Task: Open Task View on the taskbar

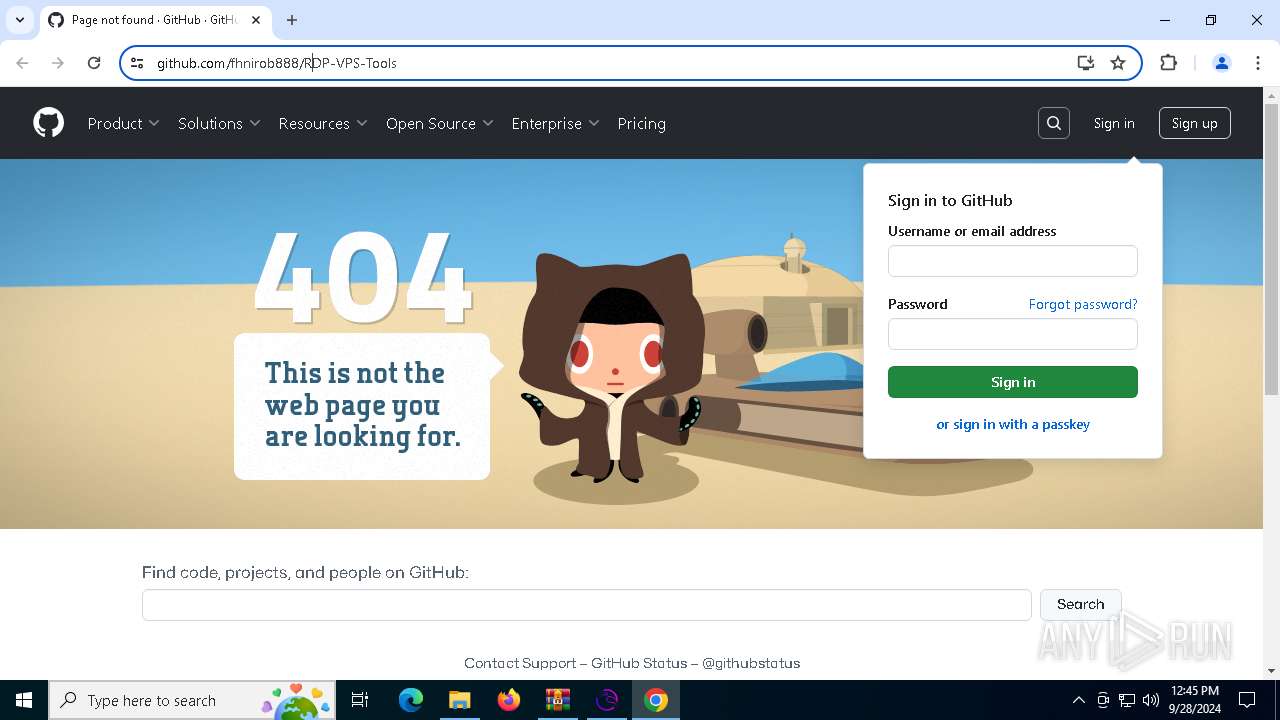Action: tap(360, 700)
